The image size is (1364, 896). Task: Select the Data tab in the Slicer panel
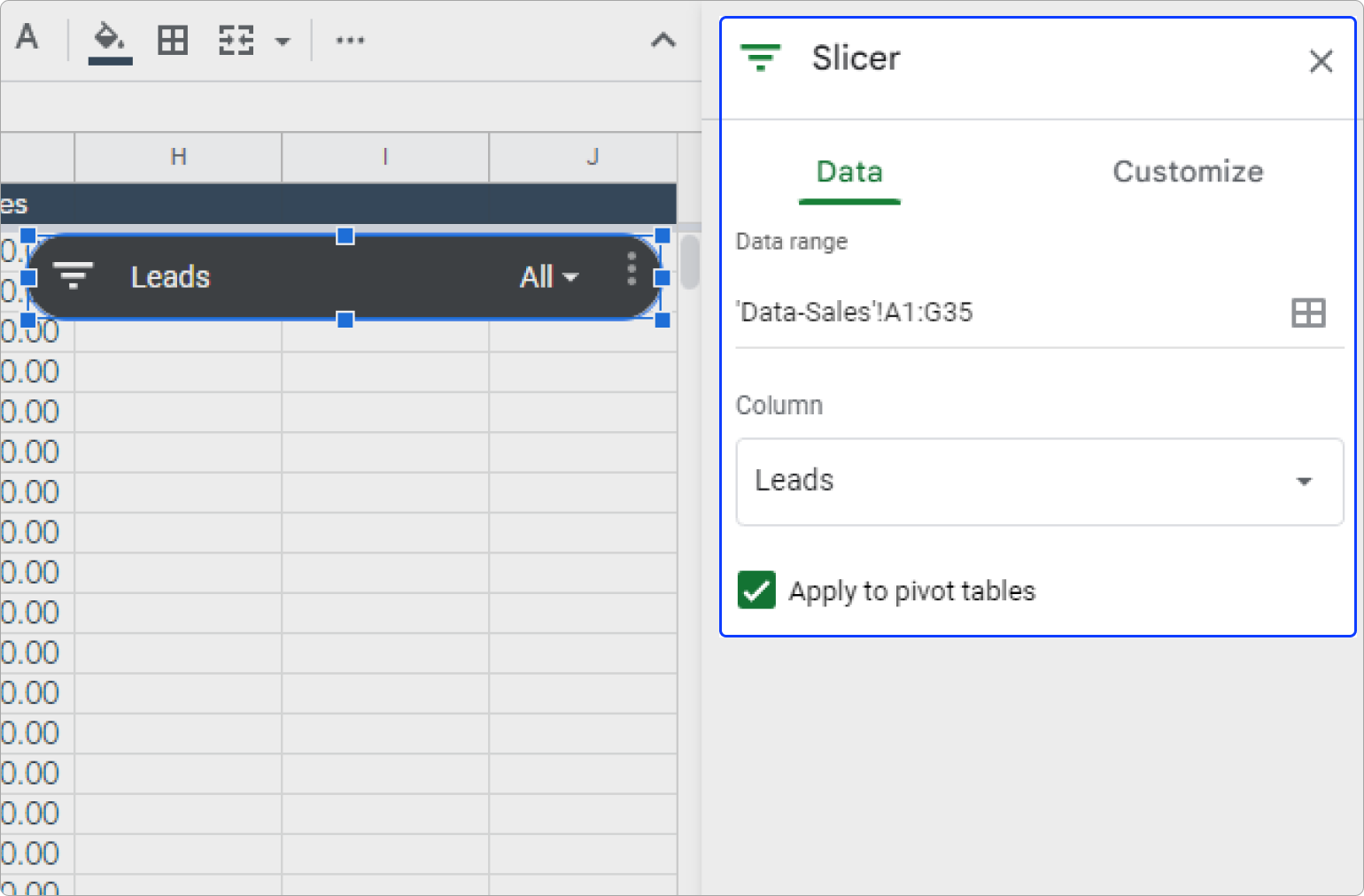[x=849, y=171]
